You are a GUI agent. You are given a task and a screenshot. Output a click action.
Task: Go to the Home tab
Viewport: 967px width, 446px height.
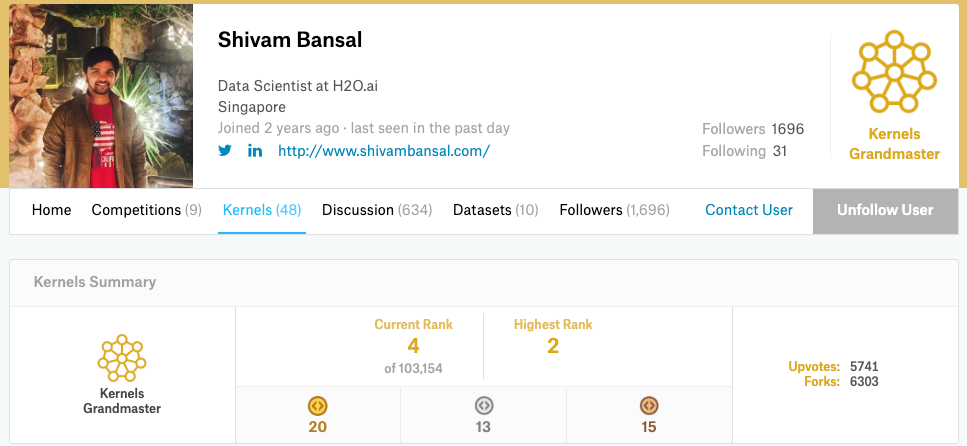click(52, 210)
